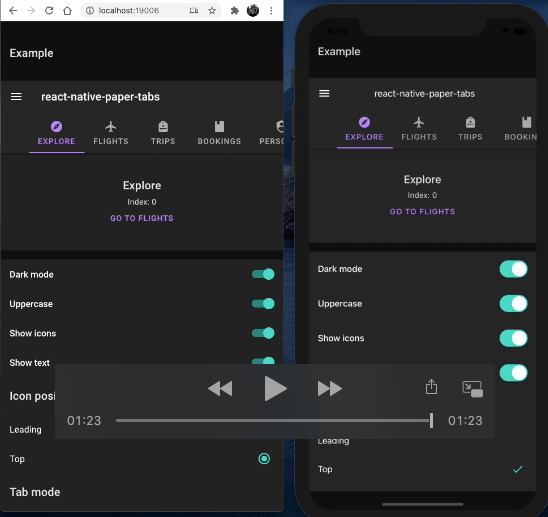This screenshot has height=517, width=548.
Task: Click the browser forward arrow
Action: 31,11
